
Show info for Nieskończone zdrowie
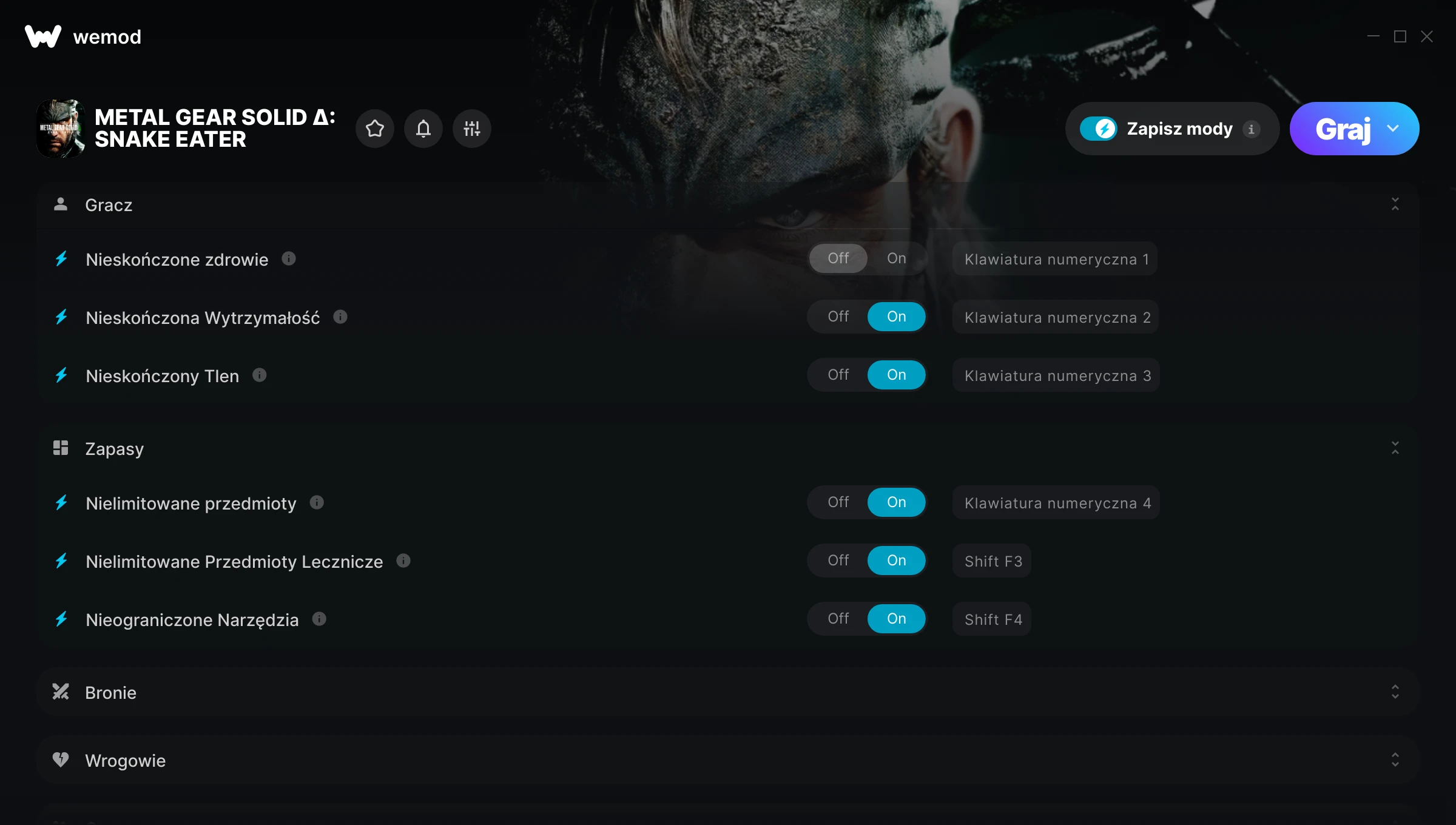click(x=289, y=259)
